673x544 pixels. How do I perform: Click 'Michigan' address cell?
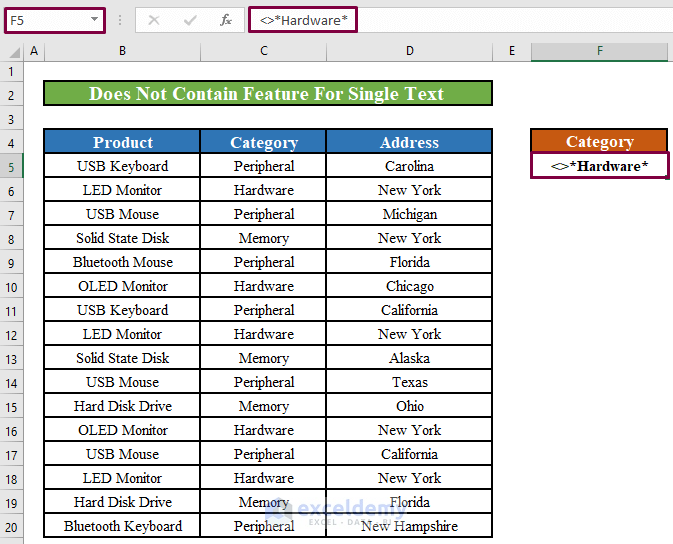pos(409,214)
